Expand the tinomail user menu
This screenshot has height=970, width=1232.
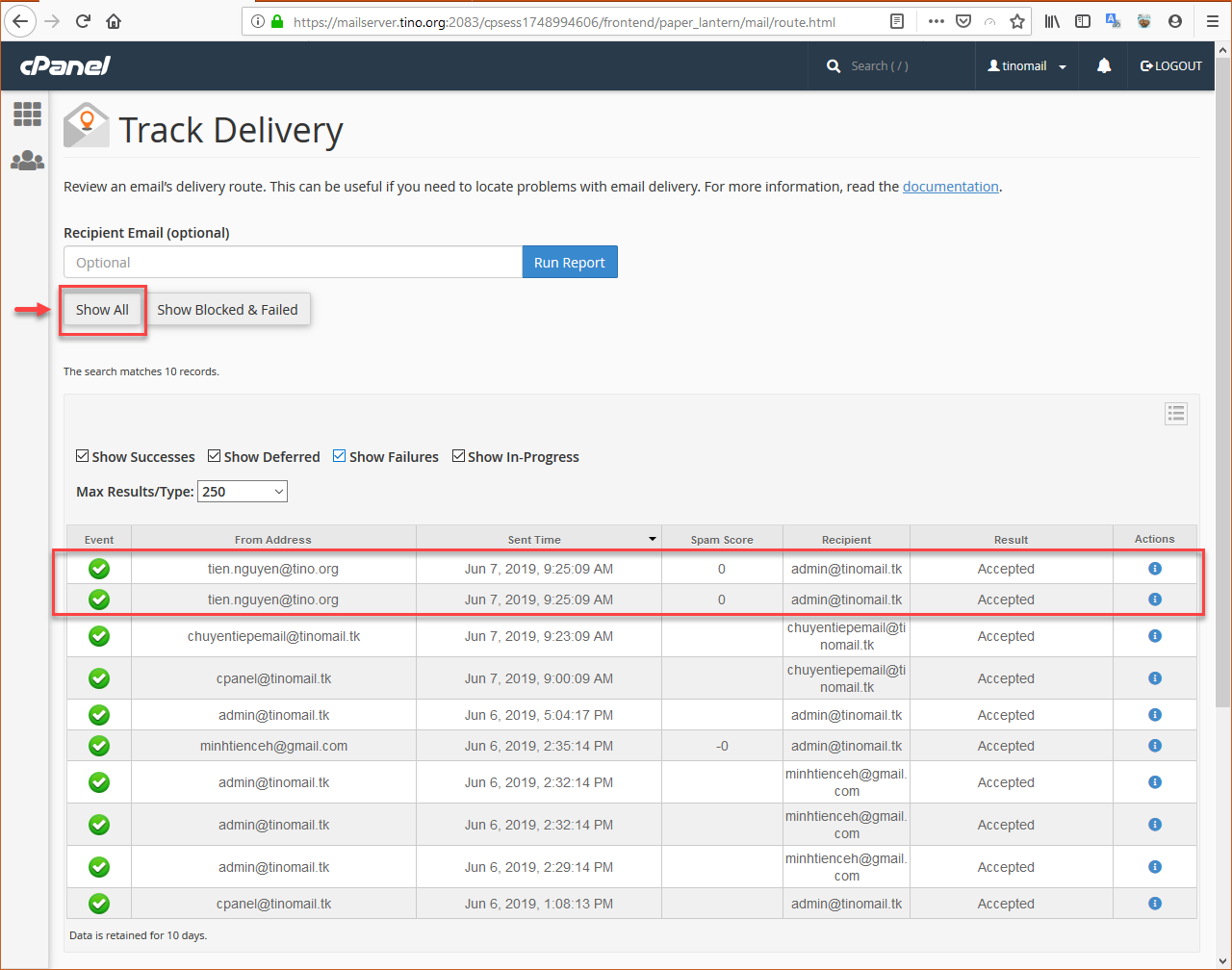coord(1027,66)
